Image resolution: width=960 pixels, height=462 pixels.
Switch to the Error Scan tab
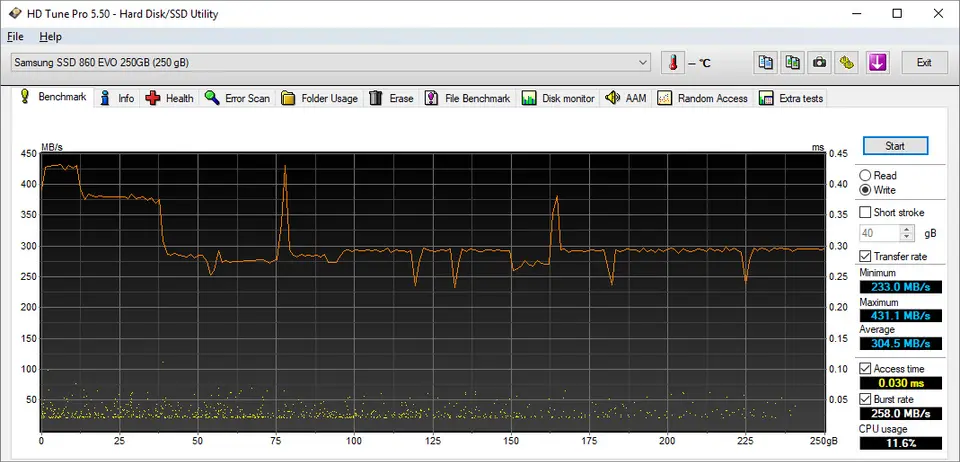(x=236, y=98)
